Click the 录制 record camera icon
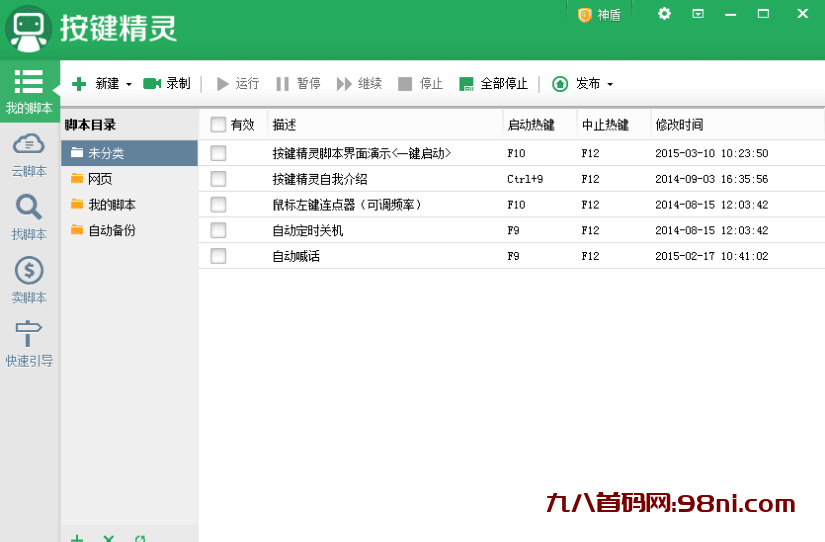This screenshot has width=825, height=542. tap(152, 84)
